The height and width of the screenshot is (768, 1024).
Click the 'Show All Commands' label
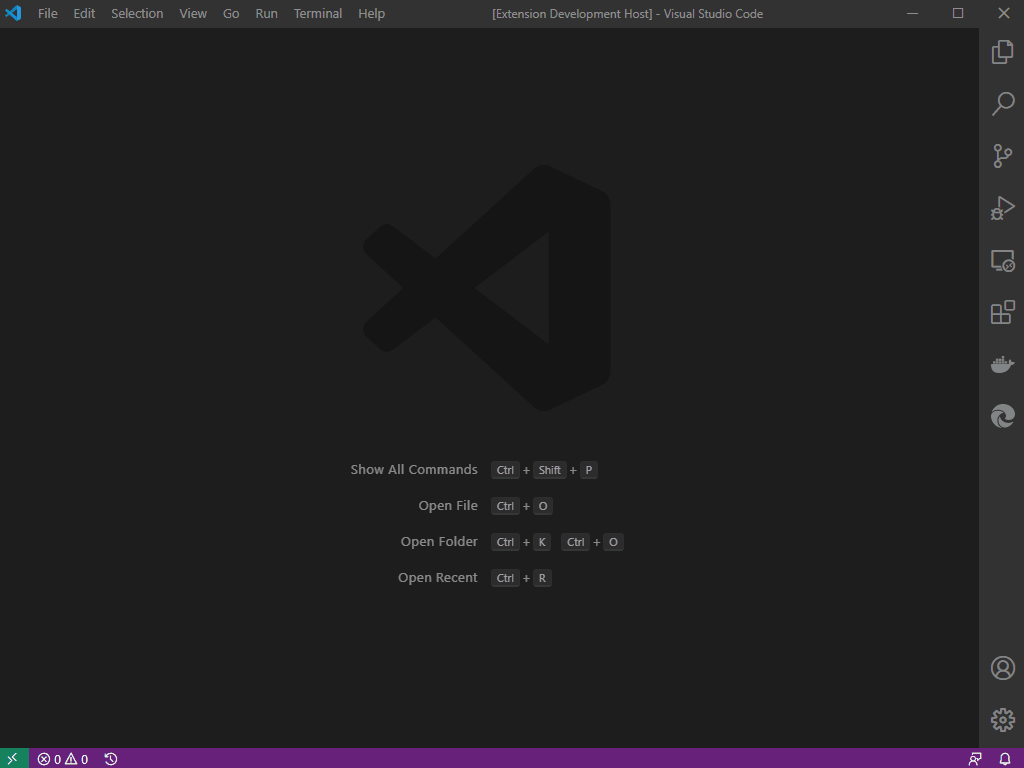pyautogui.click(x=414, y=470)
